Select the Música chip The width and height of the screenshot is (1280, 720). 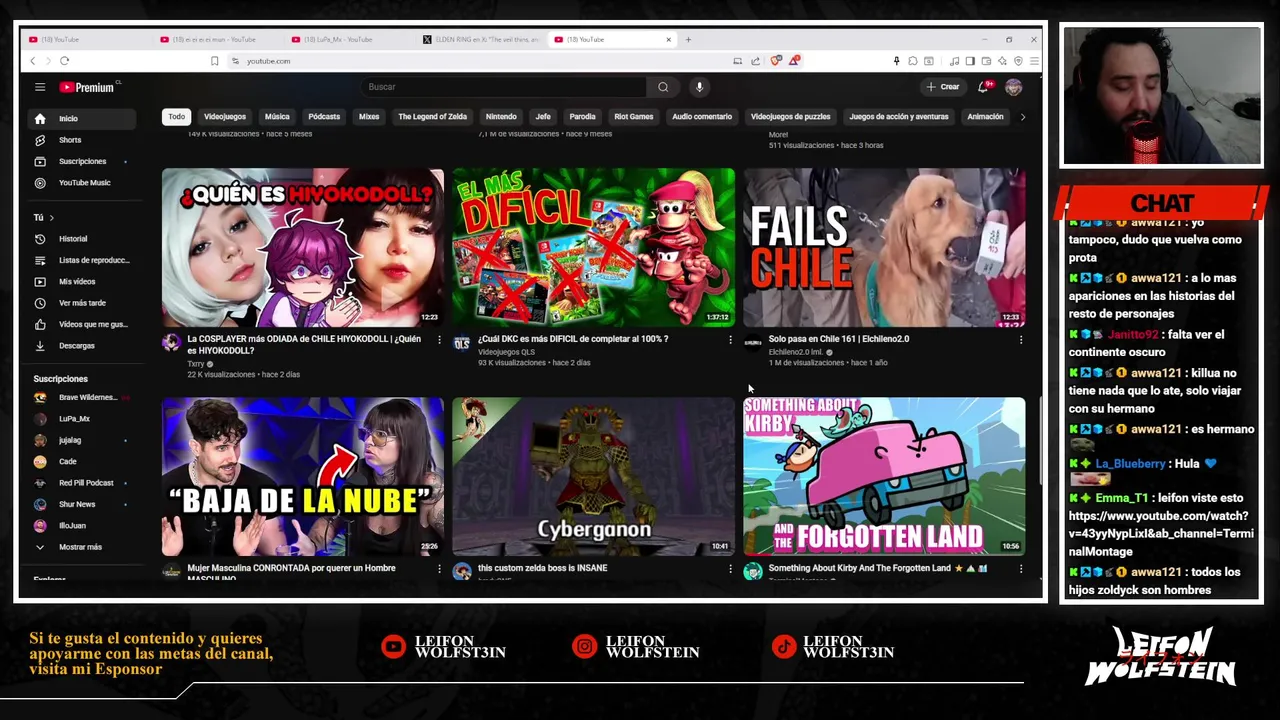(277, 117)
